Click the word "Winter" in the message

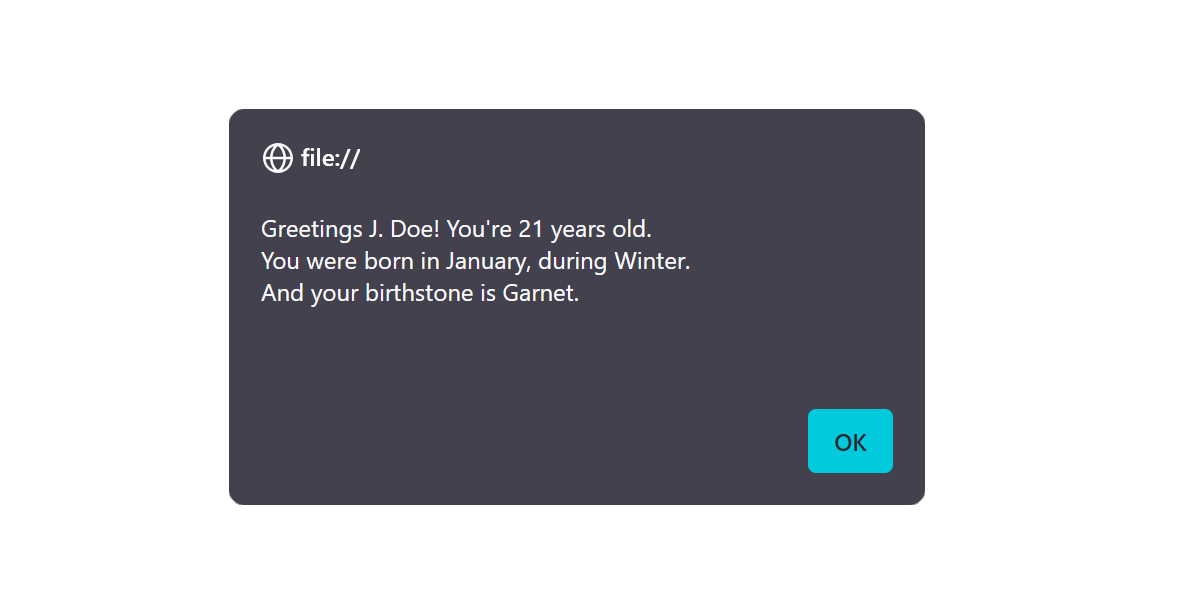[650, 262]
